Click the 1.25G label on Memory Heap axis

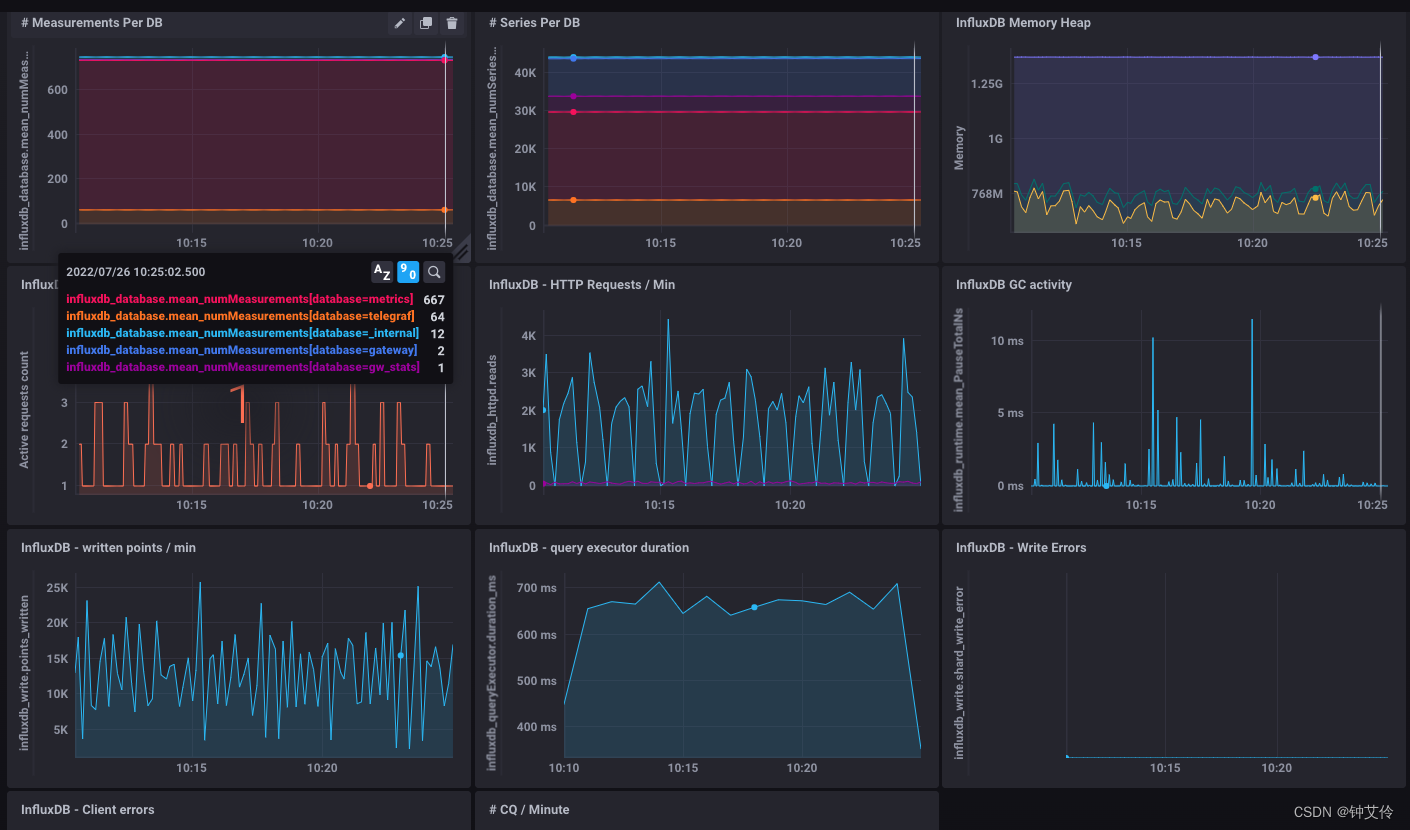point(986,85)
